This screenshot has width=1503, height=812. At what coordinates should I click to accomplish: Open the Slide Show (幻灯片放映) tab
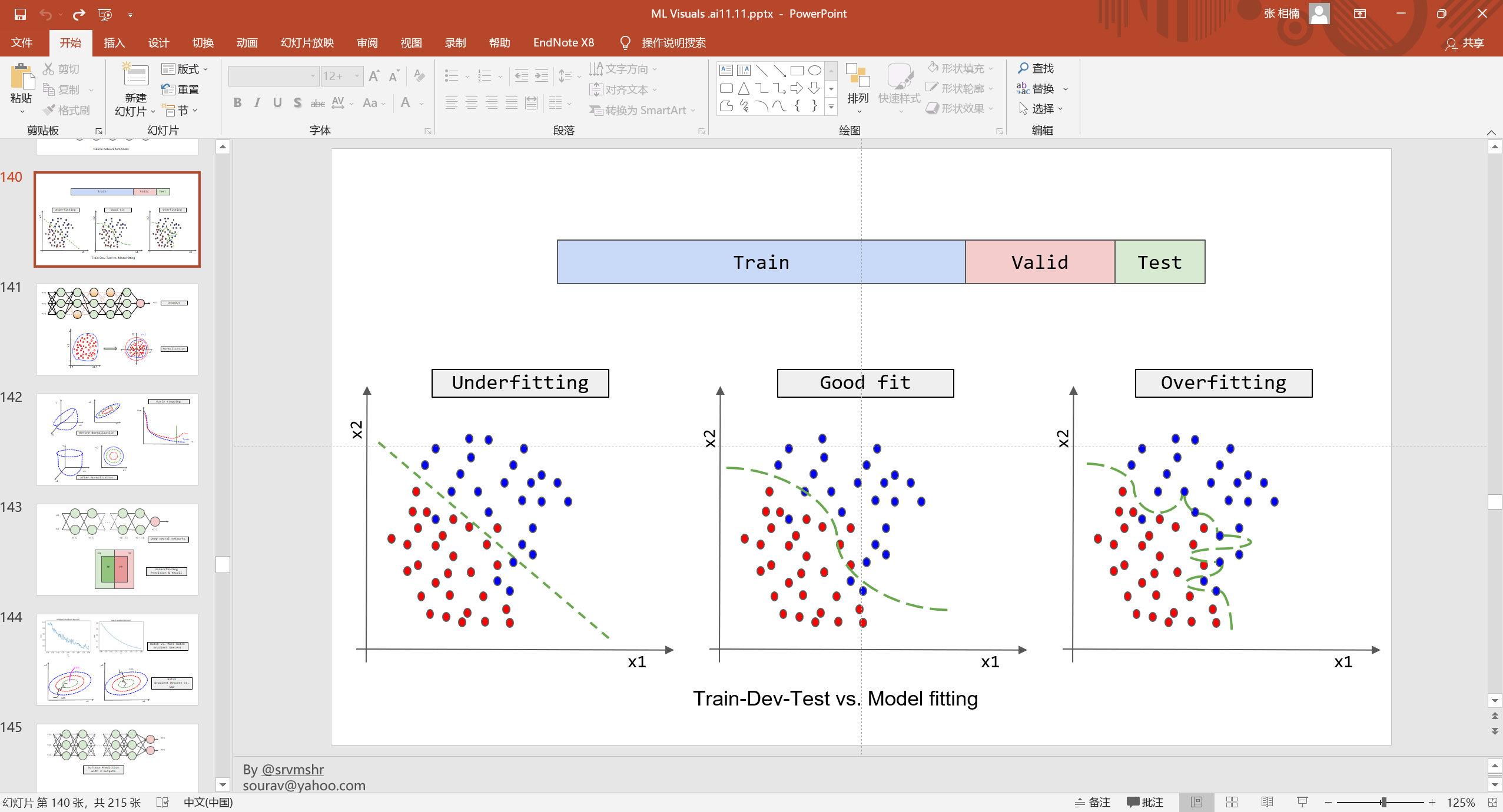click(x=307, y=43)
